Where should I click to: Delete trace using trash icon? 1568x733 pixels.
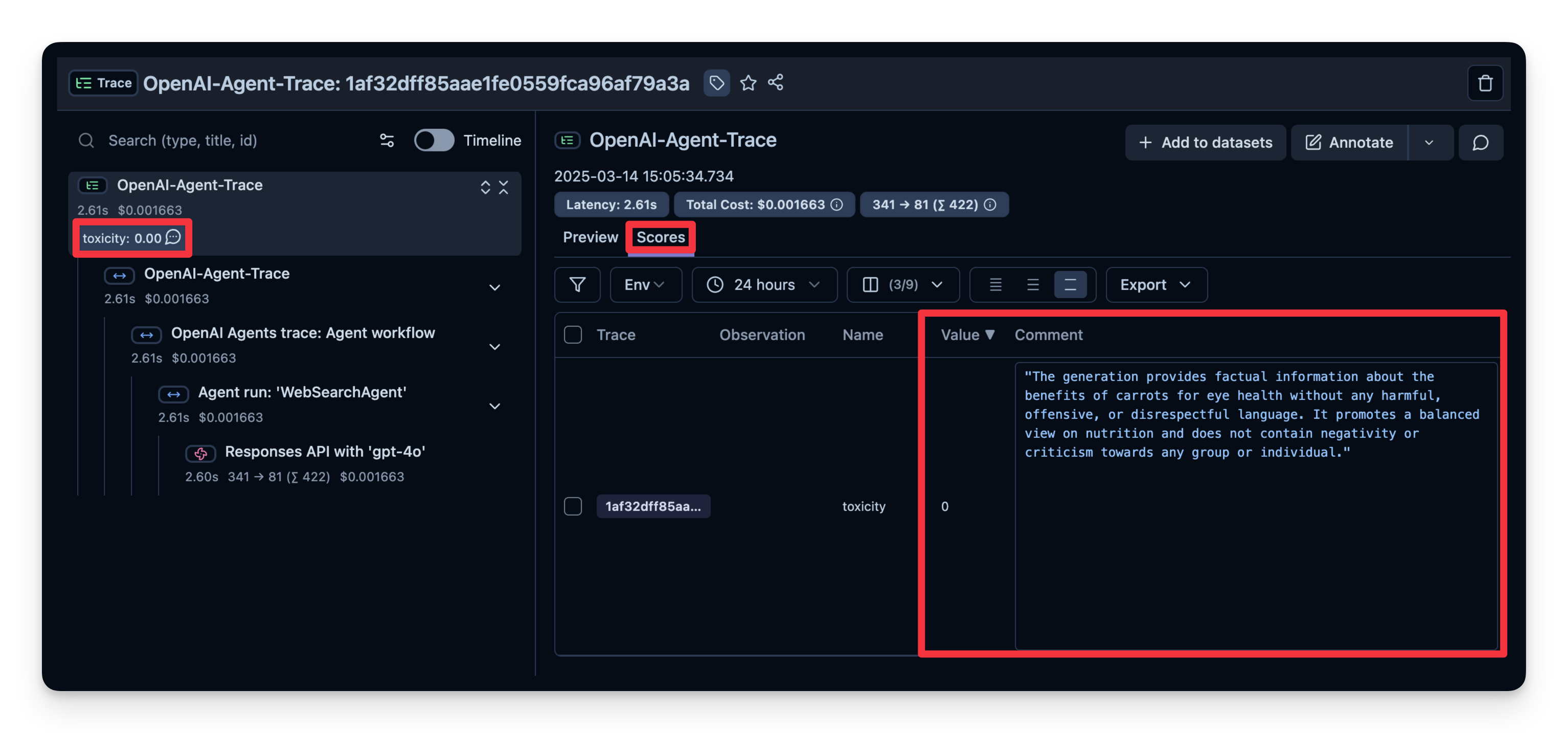(x=1485, y=83)
